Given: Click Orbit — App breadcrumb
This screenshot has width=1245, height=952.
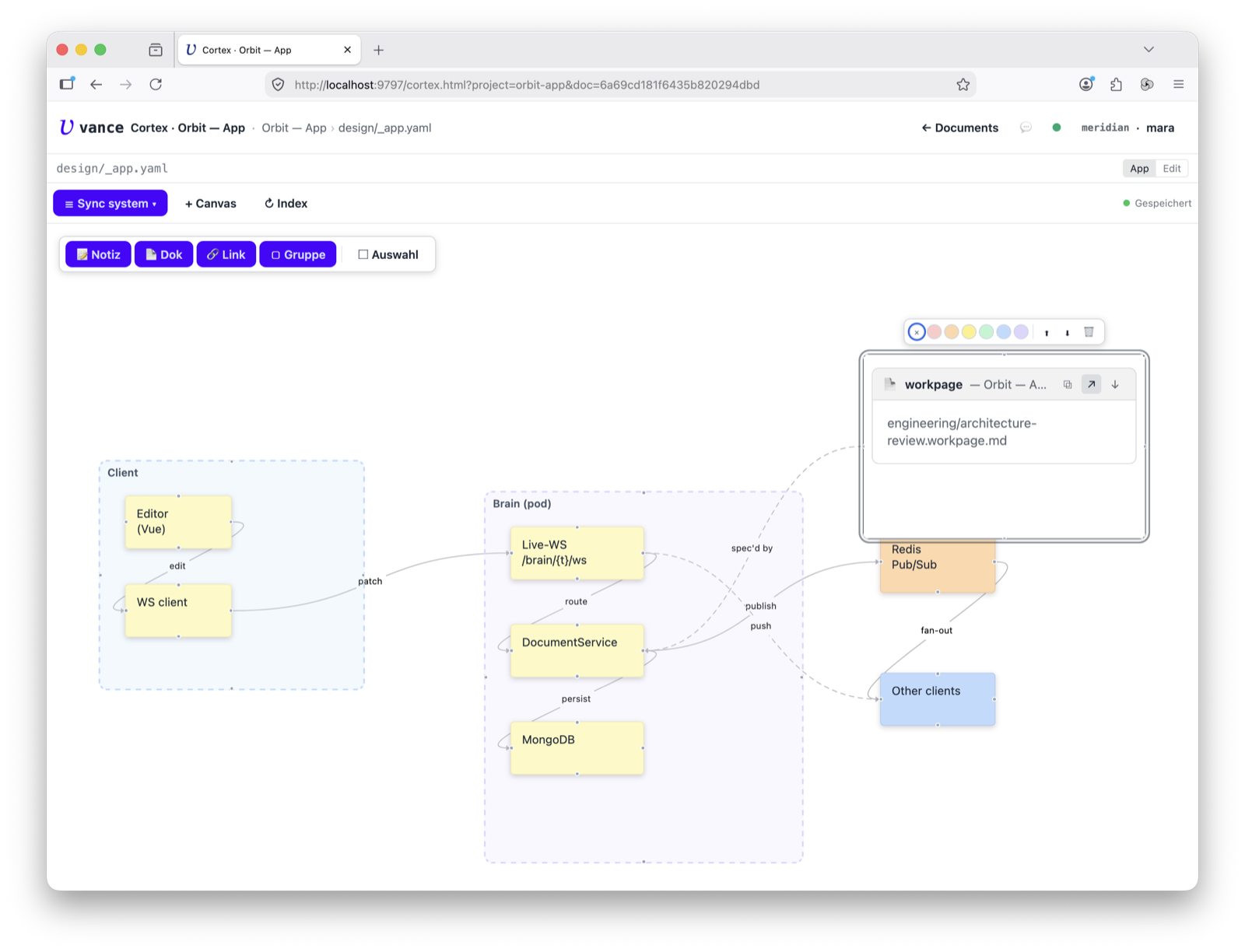Looking at the screenshot, I should click(x=294, y=128).
